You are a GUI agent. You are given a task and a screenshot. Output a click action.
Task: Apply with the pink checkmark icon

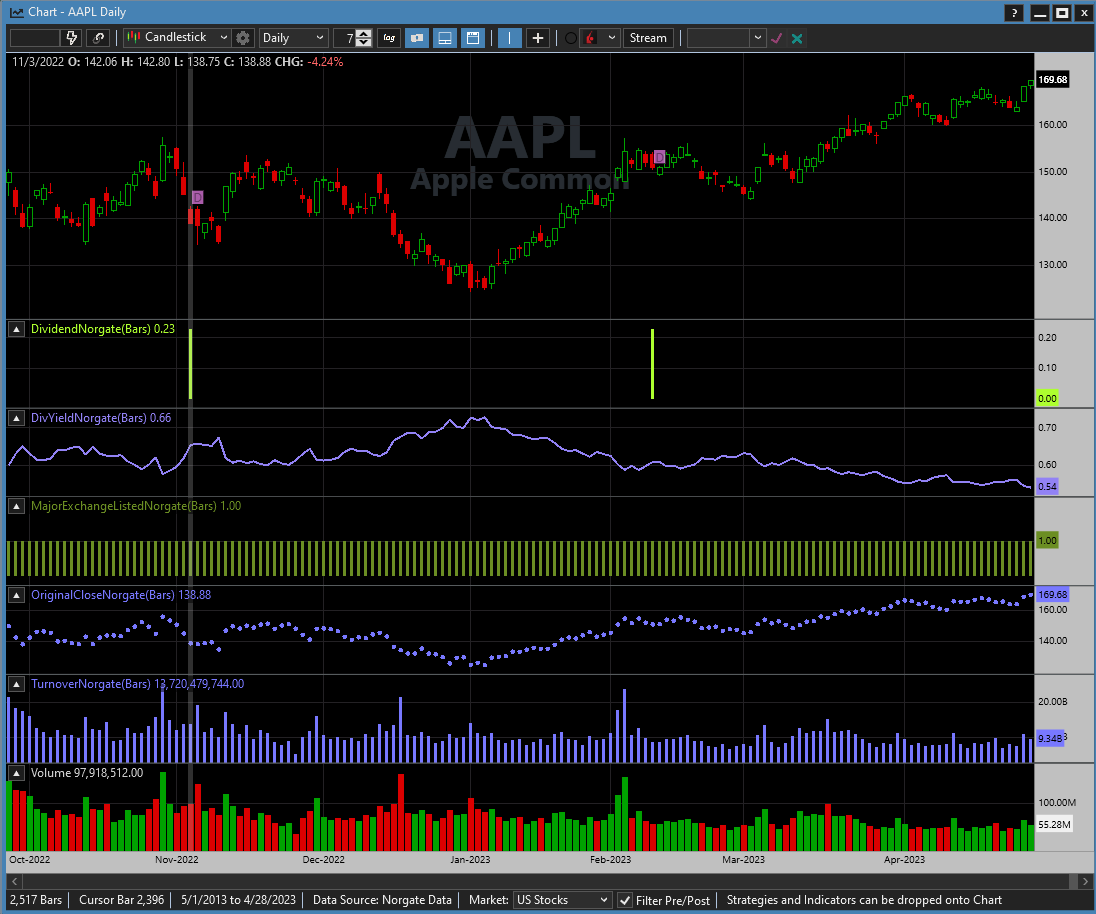(776, 38)
